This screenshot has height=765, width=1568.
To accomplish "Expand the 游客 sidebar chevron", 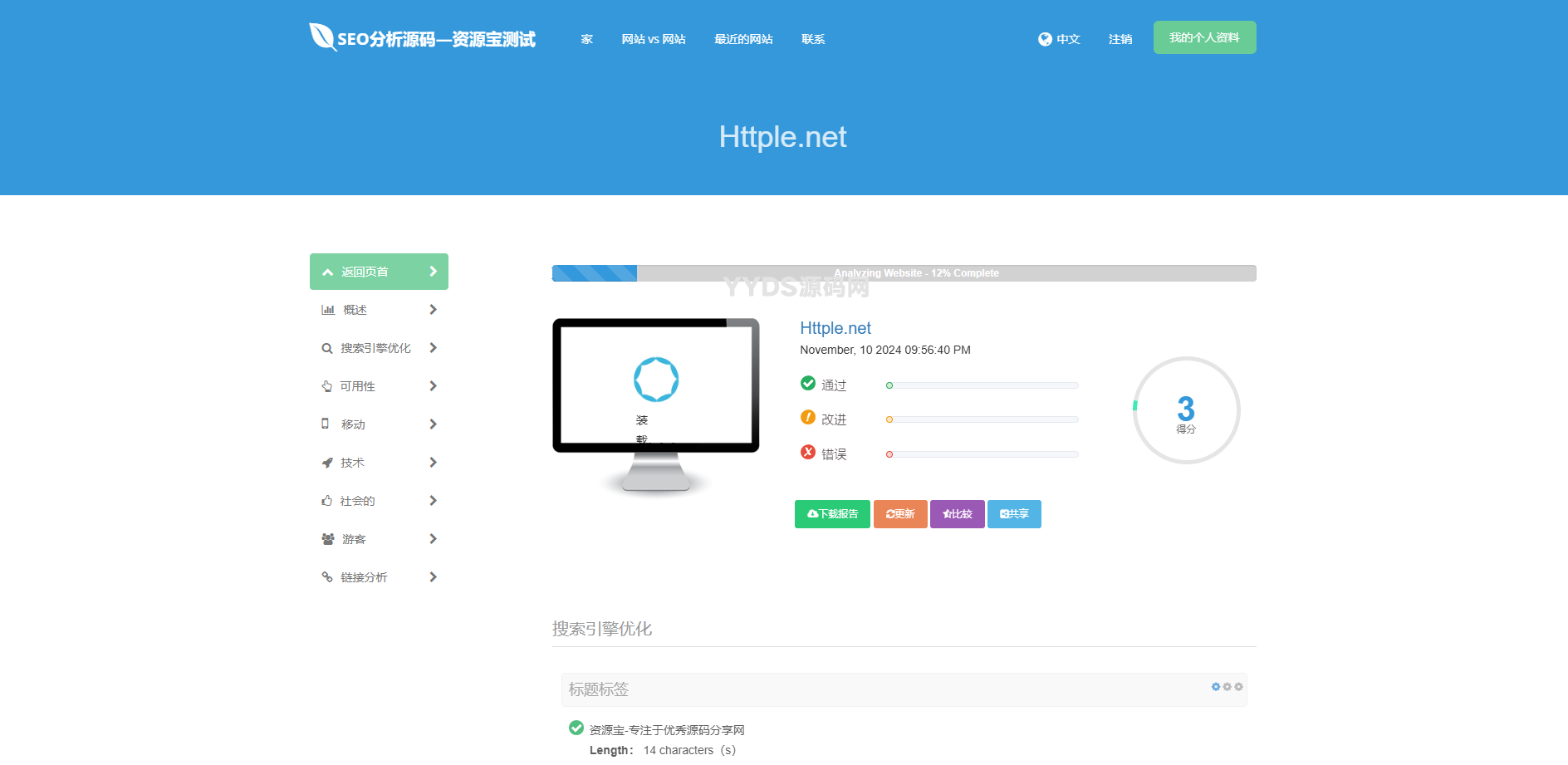I will (x=433, y=539).
